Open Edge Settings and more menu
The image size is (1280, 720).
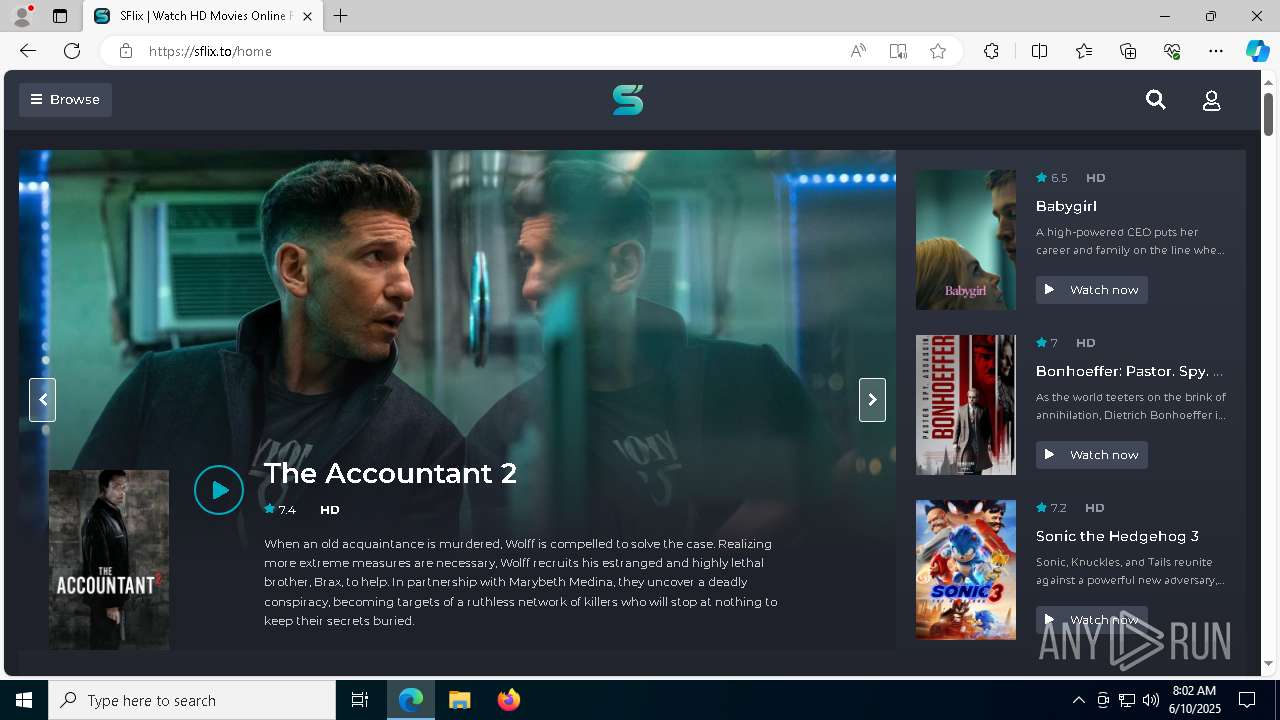point(1216,51)
